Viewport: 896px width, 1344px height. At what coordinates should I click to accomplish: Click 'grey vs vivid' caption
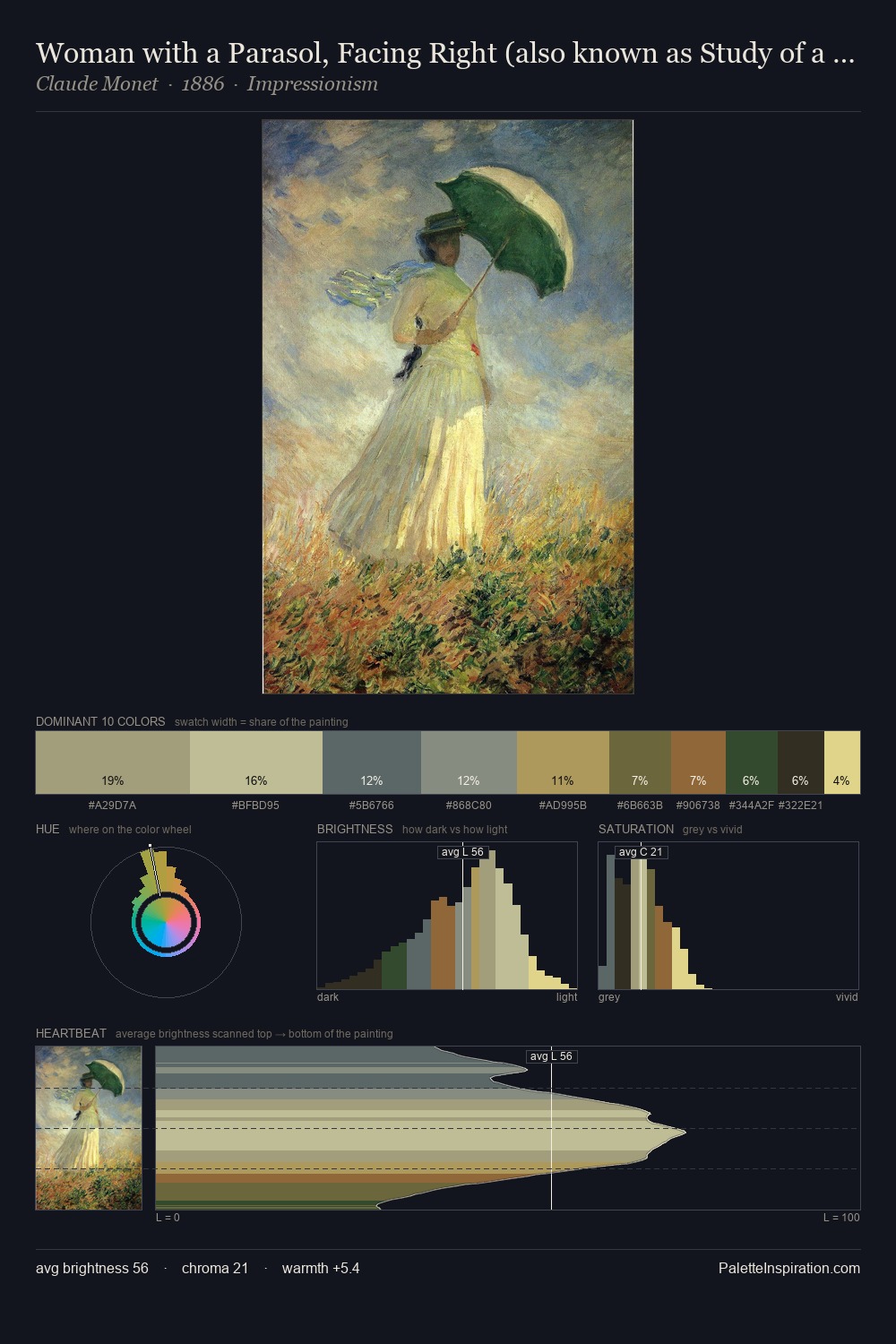coord(712,830)
